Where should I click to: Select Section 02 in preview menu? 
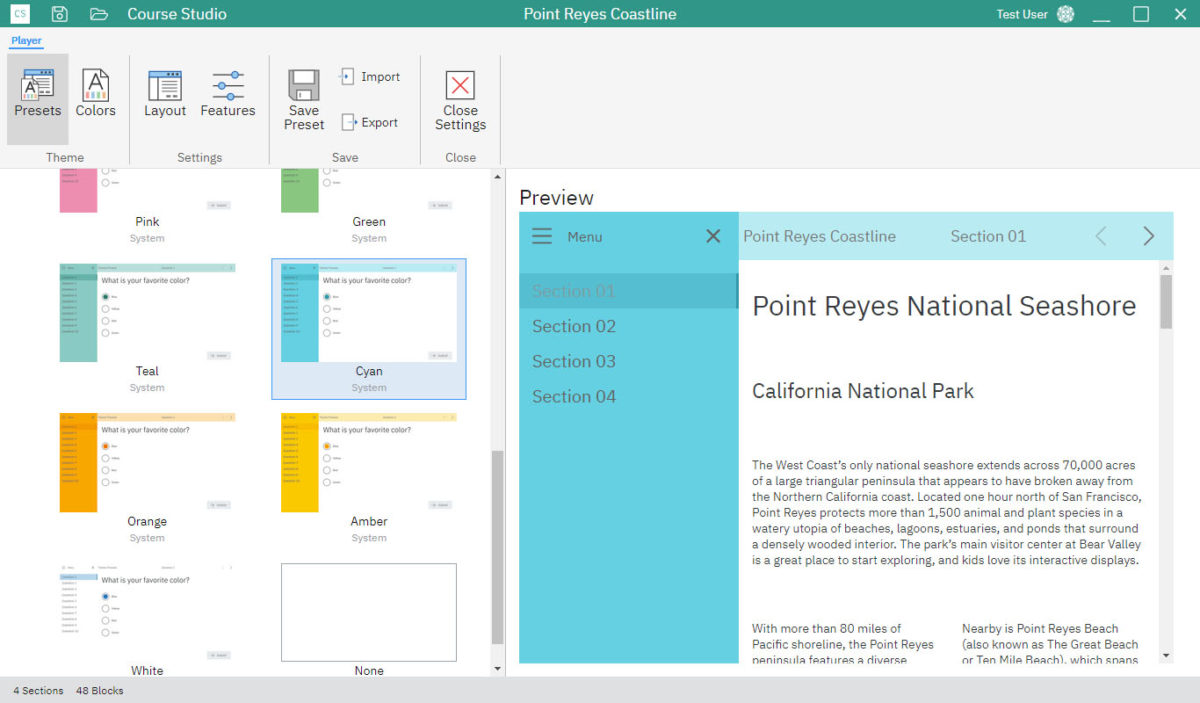point(574,326)
